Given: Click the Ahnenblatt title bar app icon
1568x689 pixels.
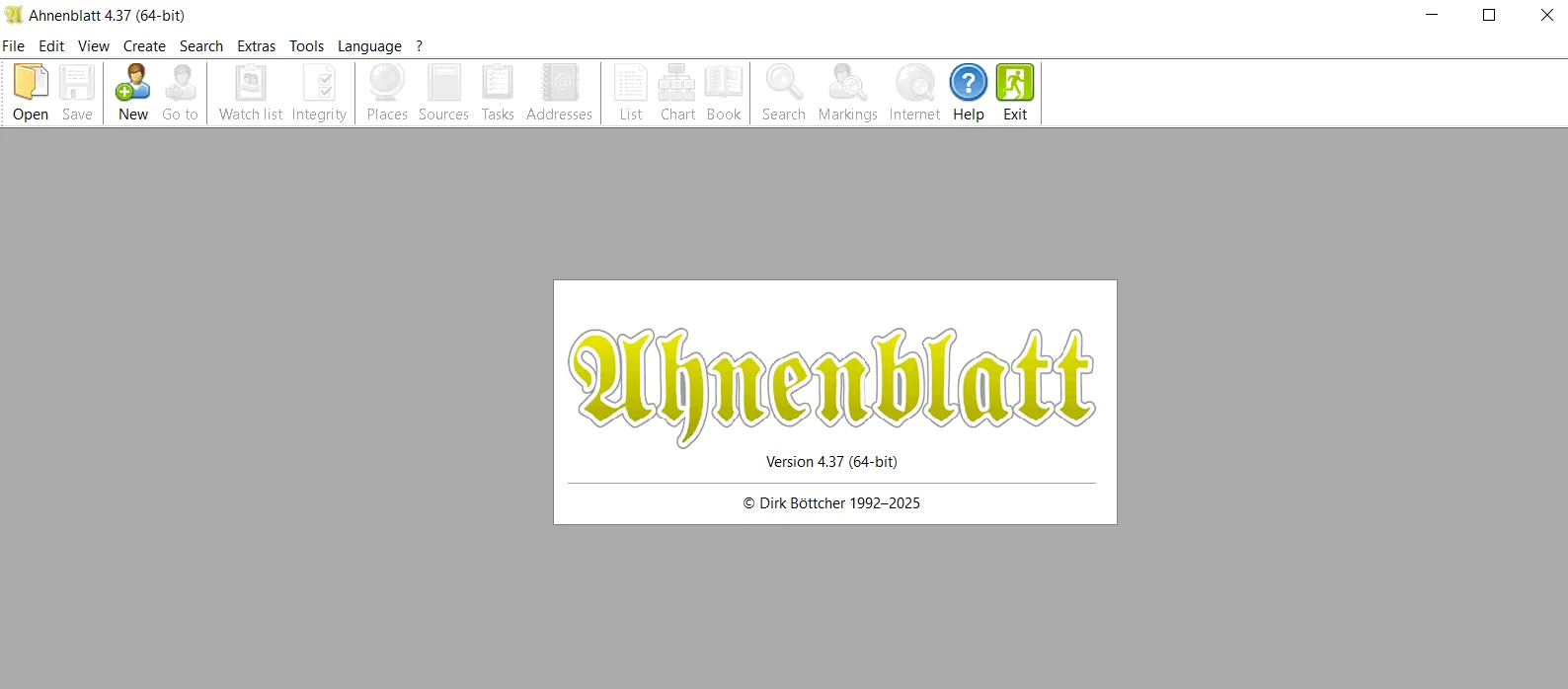Looking at the screenshot, I should 14,15.
